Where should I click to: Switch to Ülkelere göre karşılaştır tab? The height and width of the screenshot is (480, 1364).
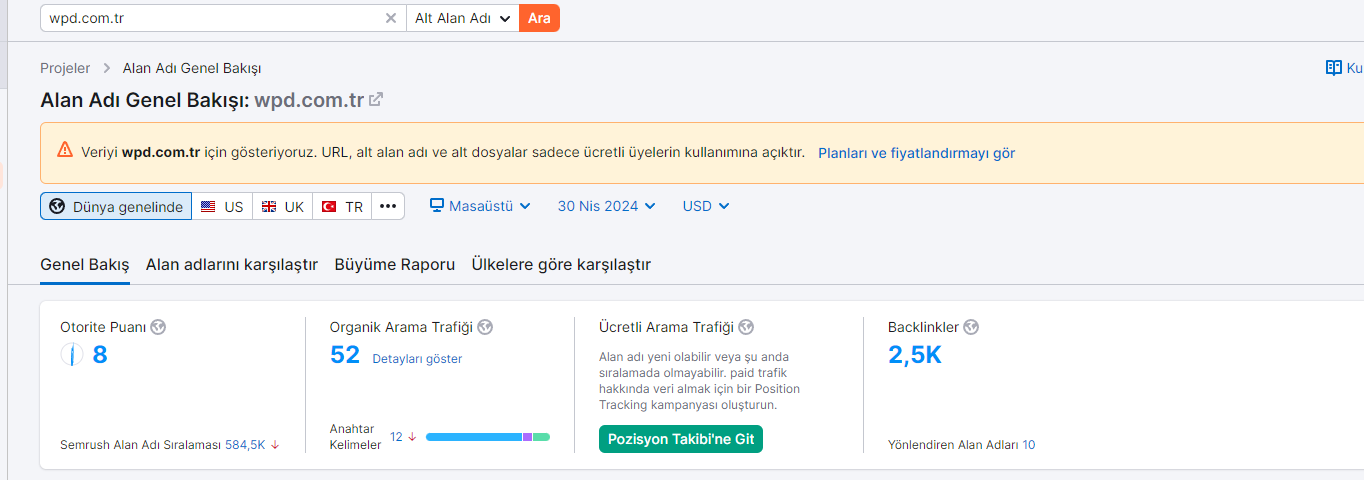click(561, 265)
